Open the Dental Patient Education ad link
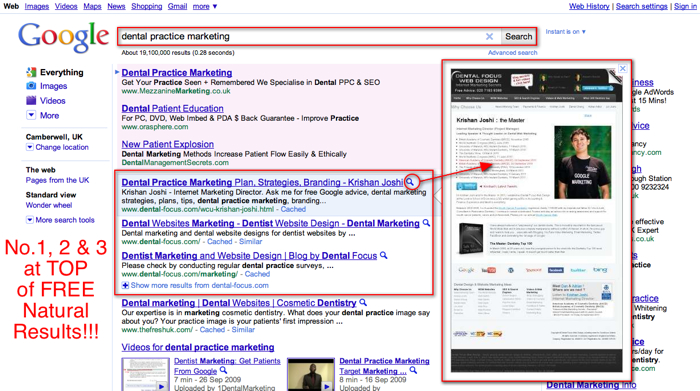 (x=172, y=108)
